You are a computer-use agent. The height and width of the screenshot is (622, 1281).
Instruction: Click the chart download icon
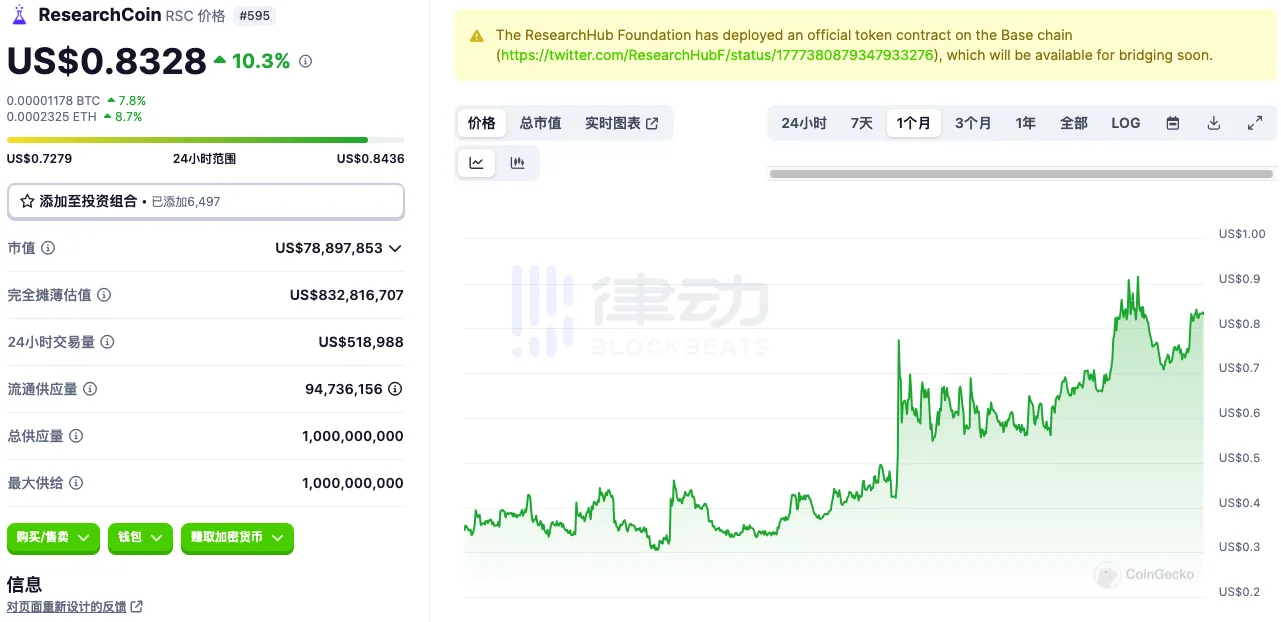1213,122
